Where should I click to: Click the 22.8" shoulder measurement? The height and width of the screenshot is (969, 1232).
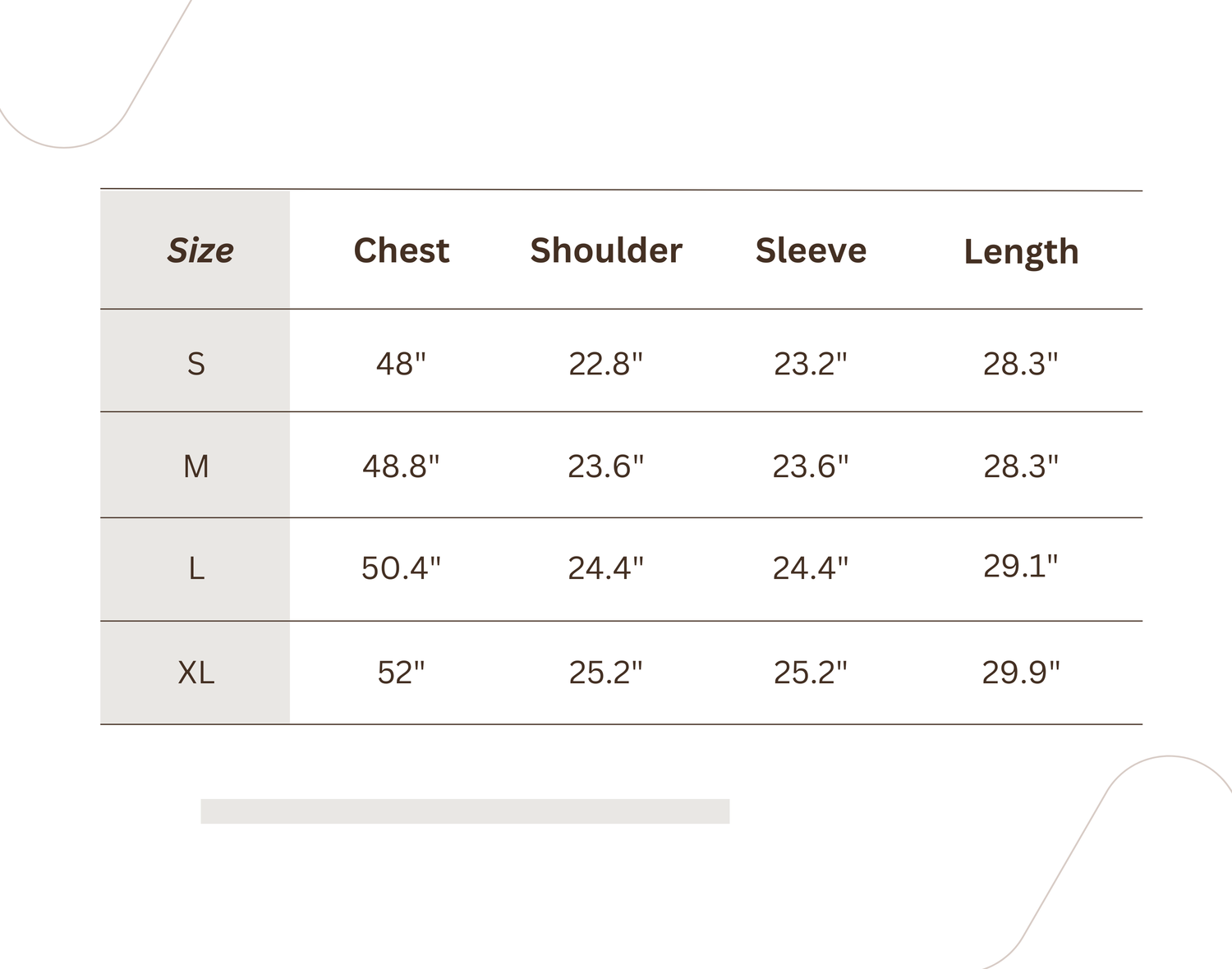[606, 363]
